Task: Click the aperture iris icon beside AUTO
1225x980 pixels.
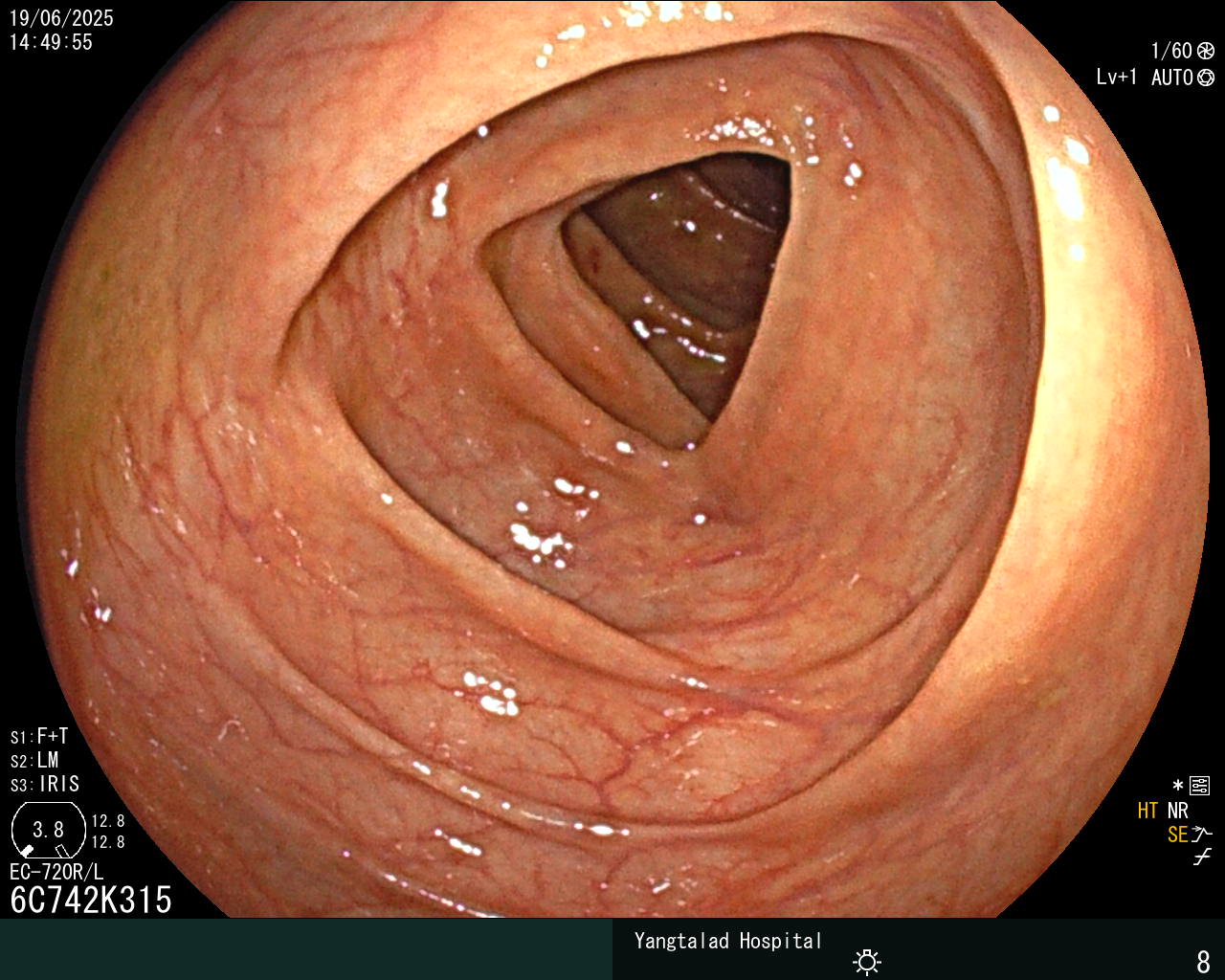Action: [1206, 78]
